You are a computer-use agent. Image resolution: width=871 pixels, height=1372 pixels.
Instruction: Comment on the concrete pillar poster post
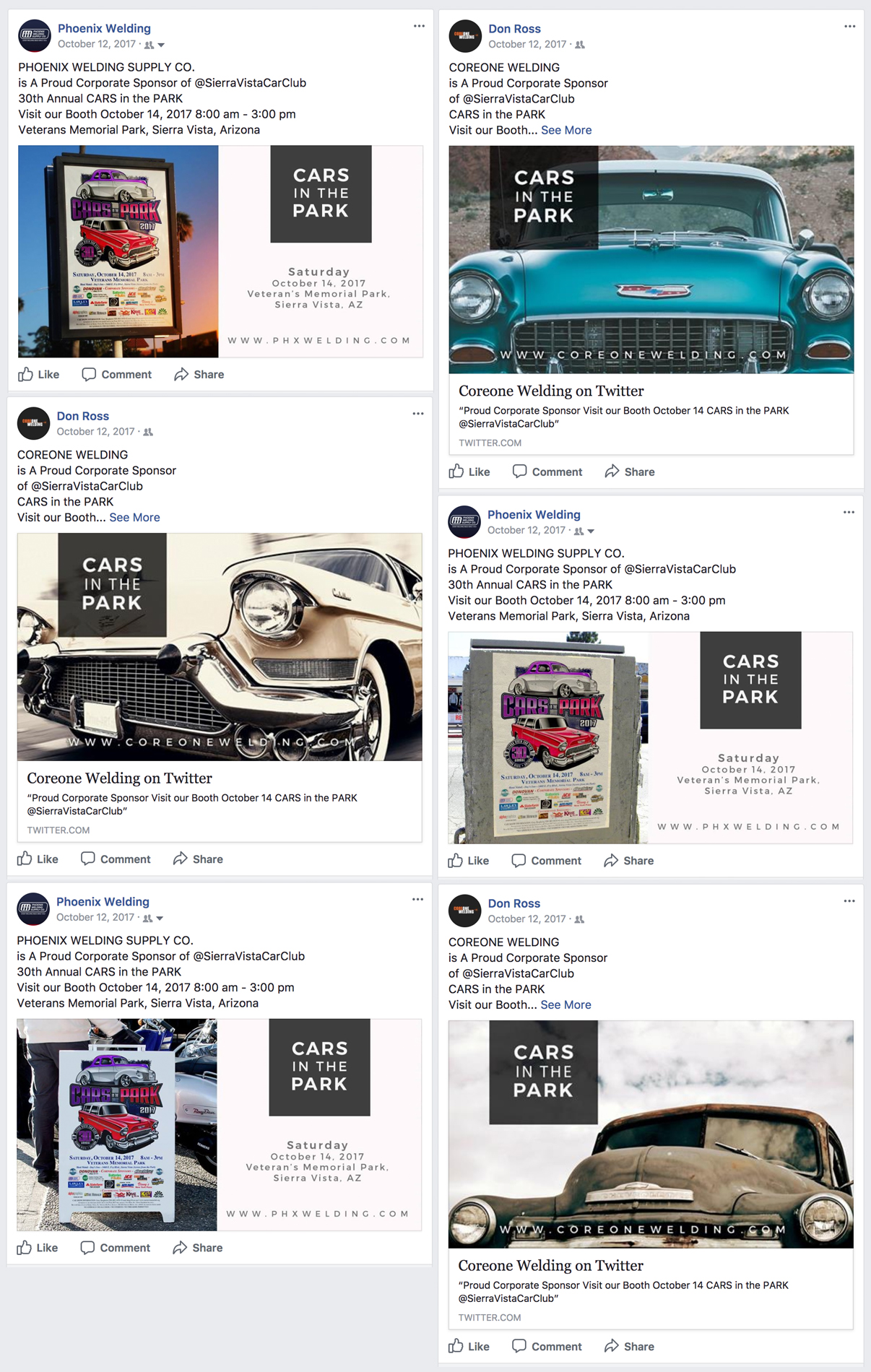(547, 860)
